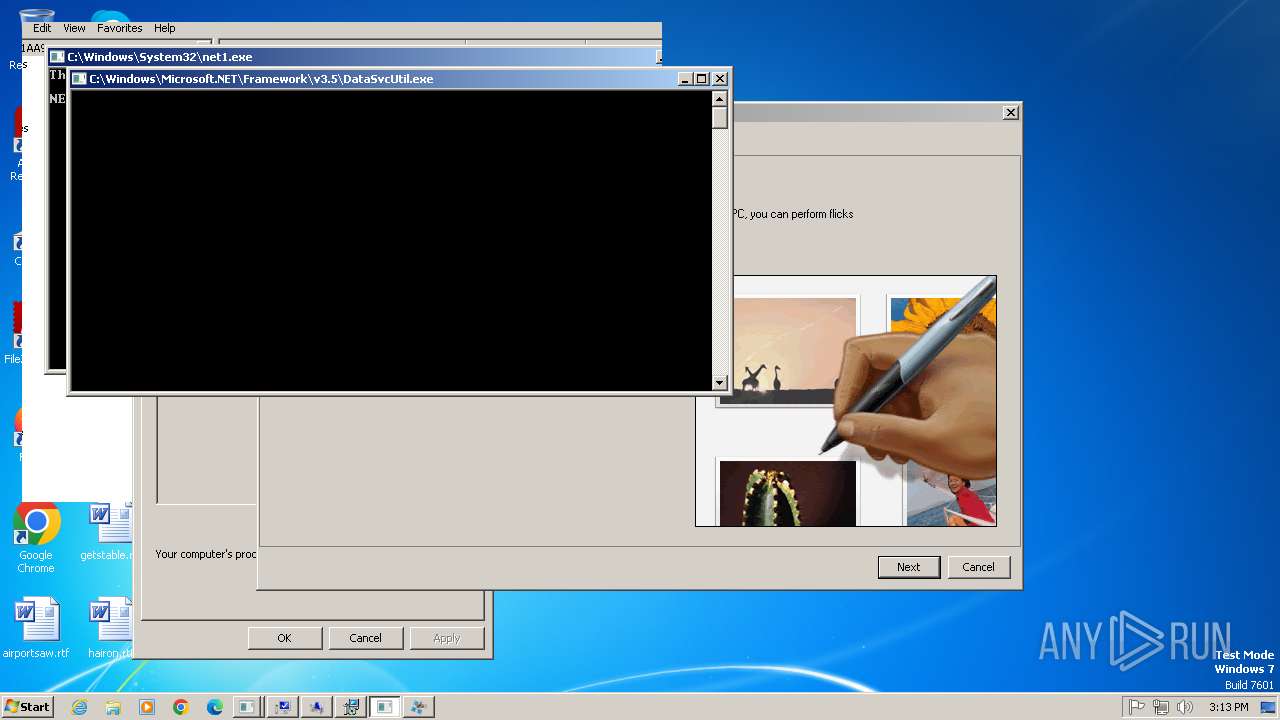
Task: Open Windows Explorer folder icon in taskbar
Action: click(113, 707)
